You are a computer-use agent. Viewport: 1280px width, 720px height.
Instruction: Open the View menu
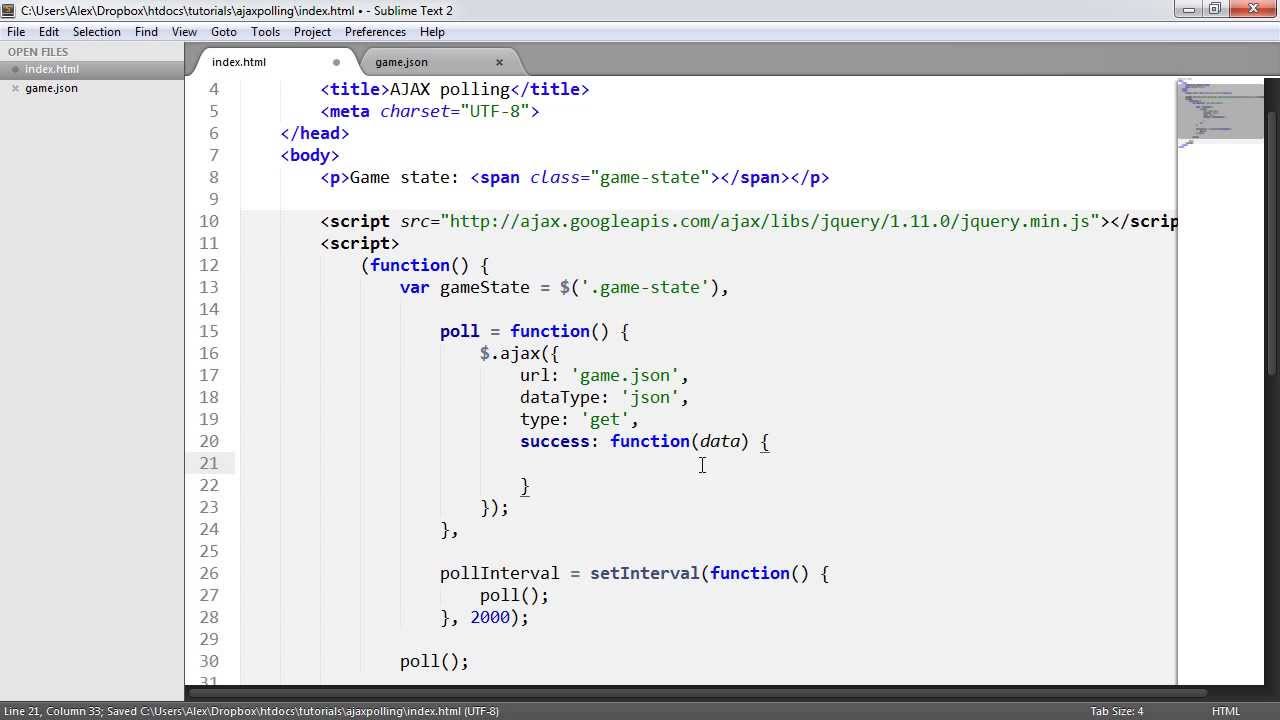(x=184, y=32)
